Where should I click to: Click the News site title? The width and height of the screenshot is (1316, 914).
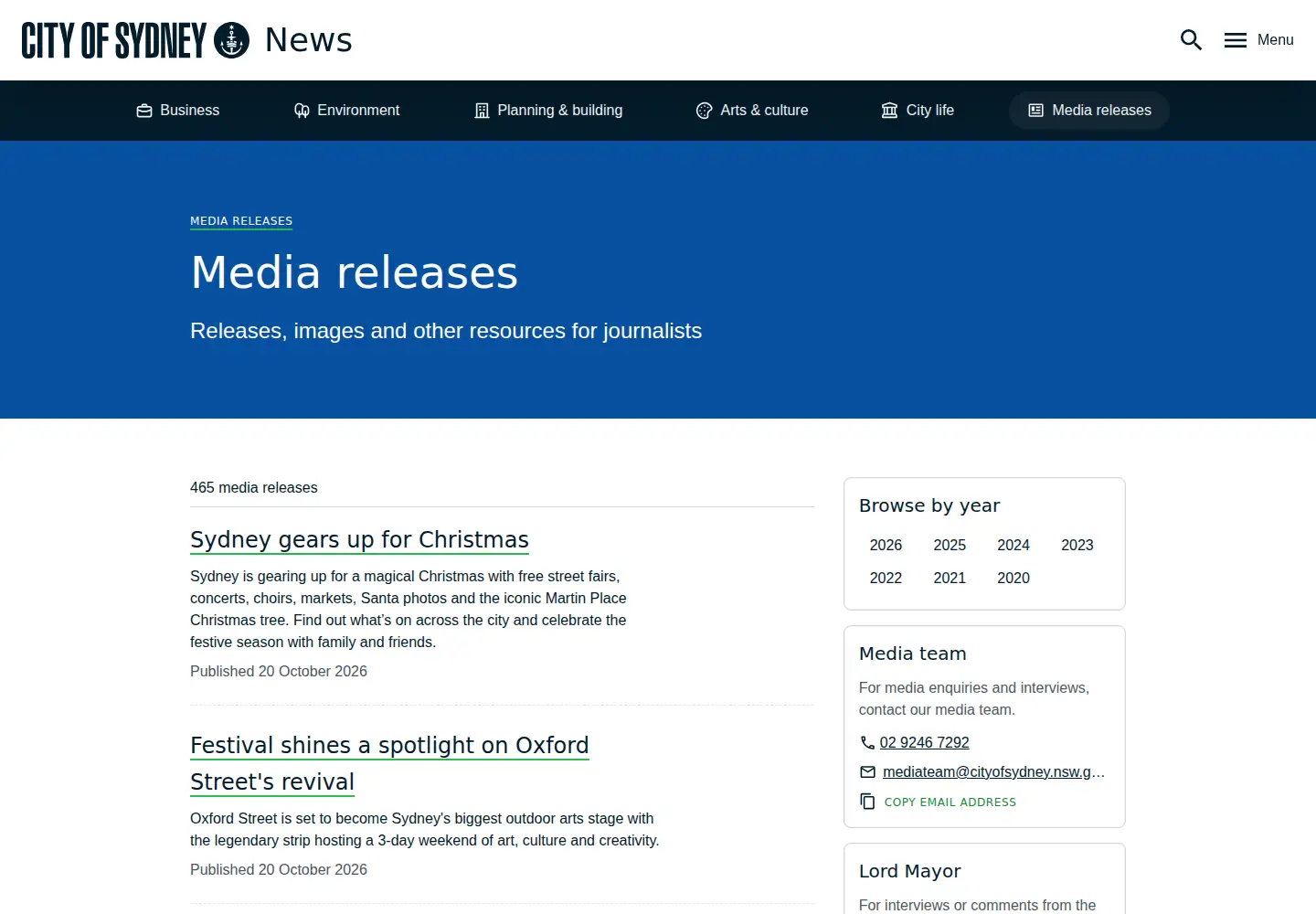click(309, 40)
